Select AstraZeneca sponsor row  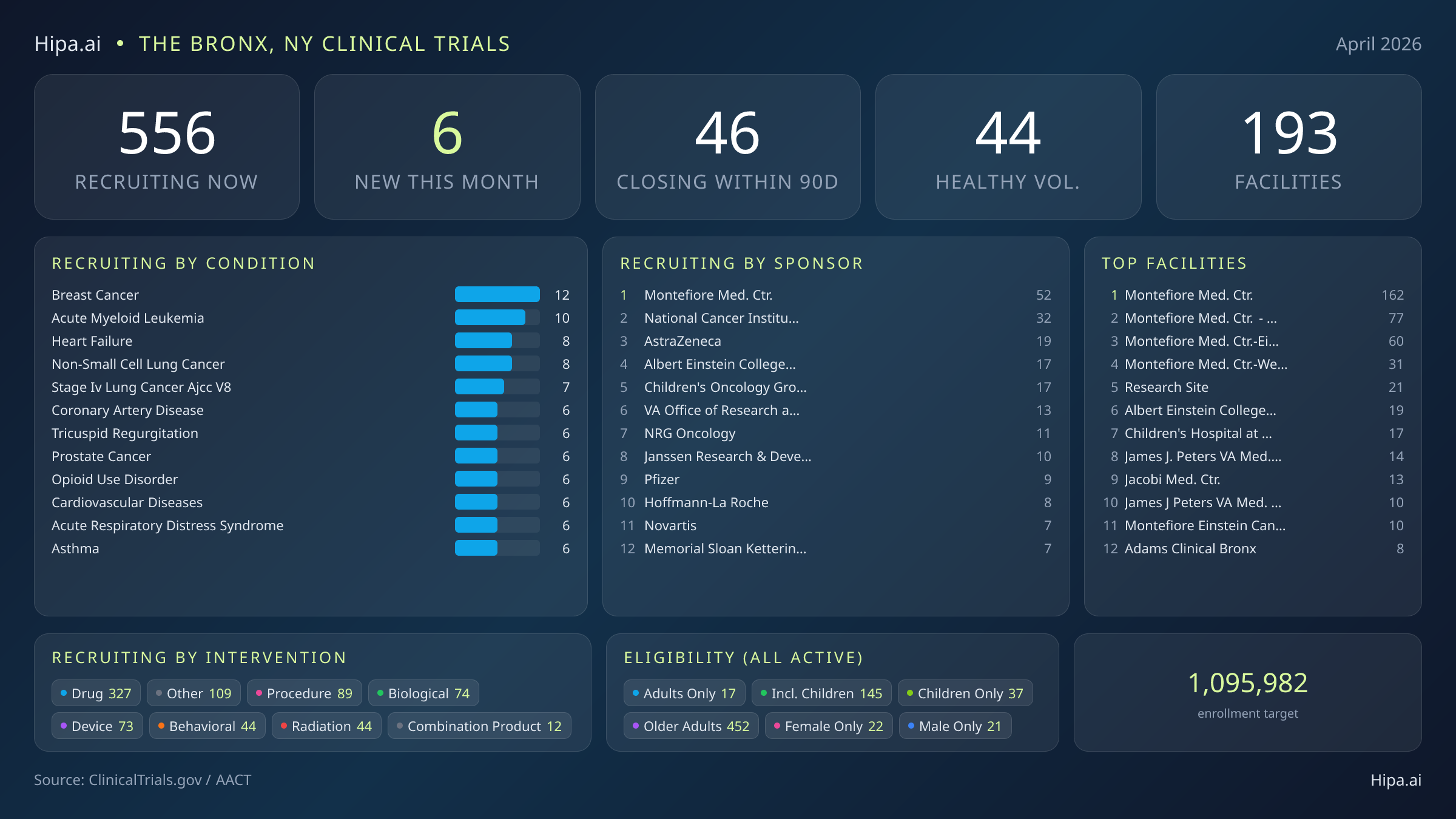tap(835, 341)
